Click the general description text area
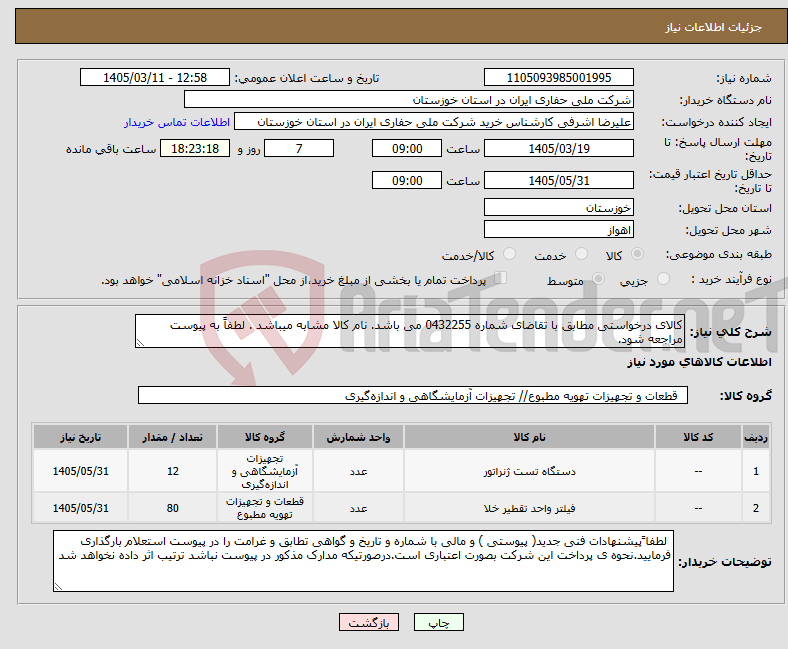Image resolution: width=788 pixels, height=649 pixels. pyautogui.click(x=410, y=331)
